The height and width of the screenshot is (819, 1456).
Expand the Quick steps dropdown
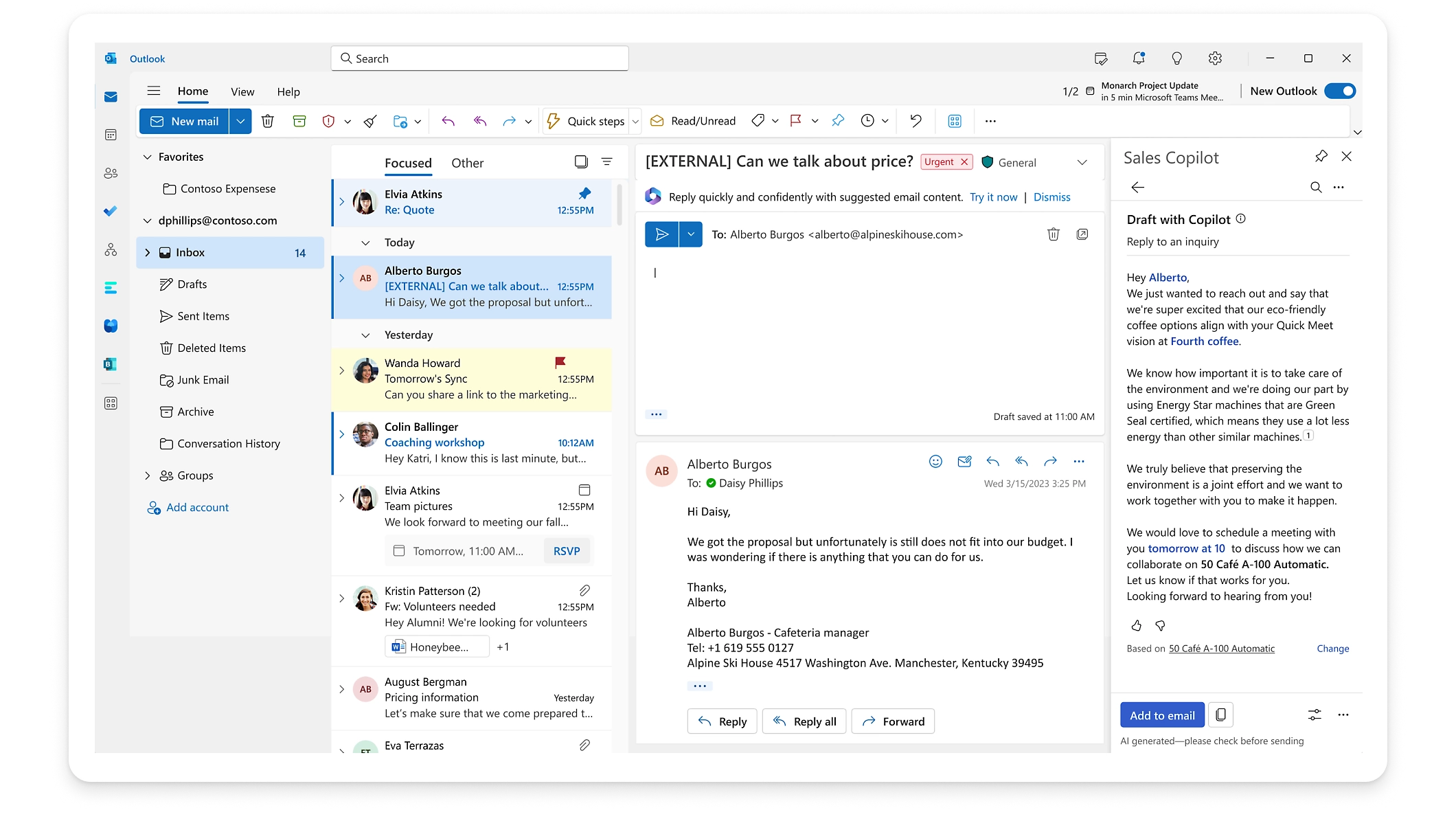[635, 121]
